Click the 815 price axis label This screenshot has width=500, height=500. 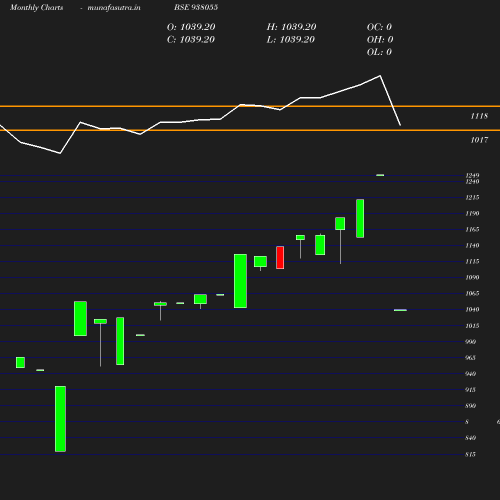470,454
